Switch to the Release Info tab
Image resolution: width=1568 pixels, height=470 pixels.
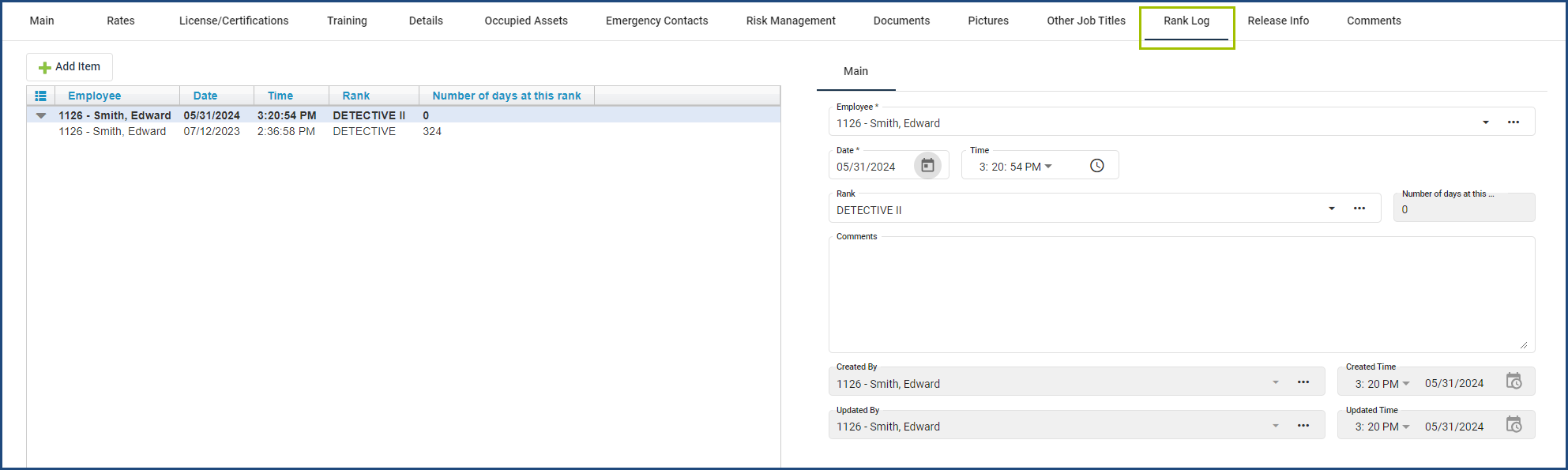point(1277,21)
